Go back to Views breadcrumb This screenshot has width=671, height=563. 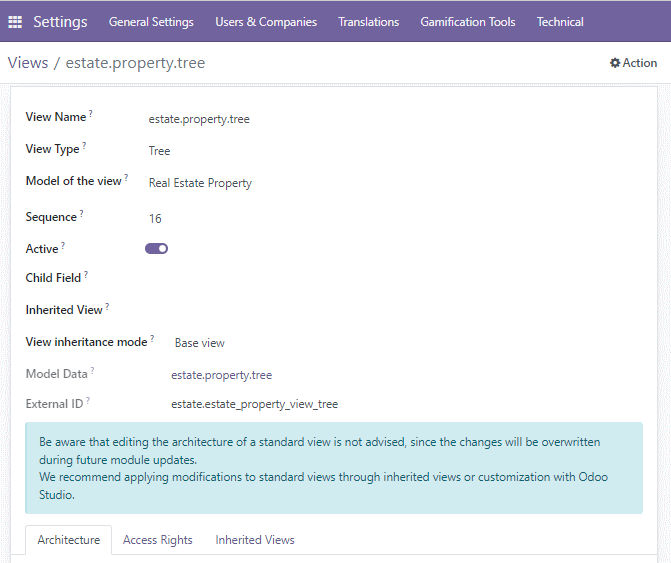[28, 63]
